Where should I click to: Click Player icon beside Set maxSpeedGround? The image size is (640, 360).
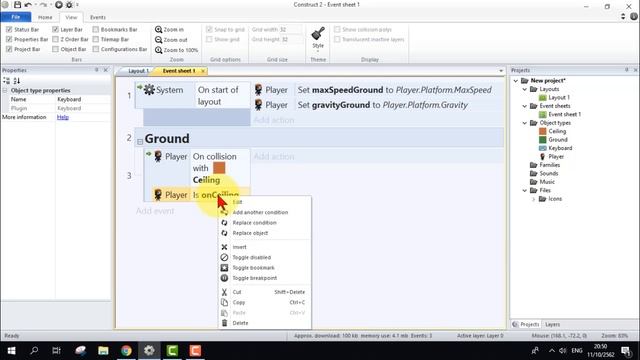(258, 90)
